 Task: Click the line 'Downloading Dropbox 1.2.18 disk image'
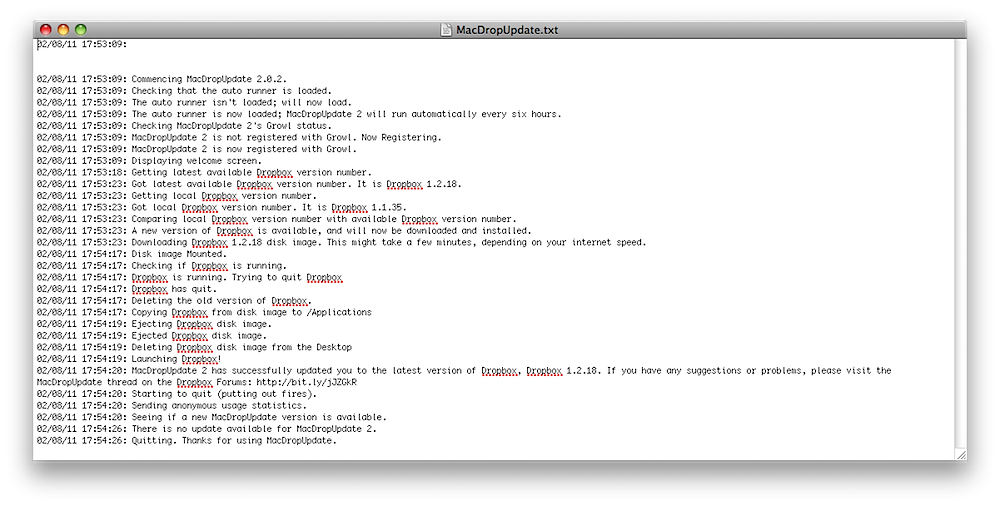(341, 242)
